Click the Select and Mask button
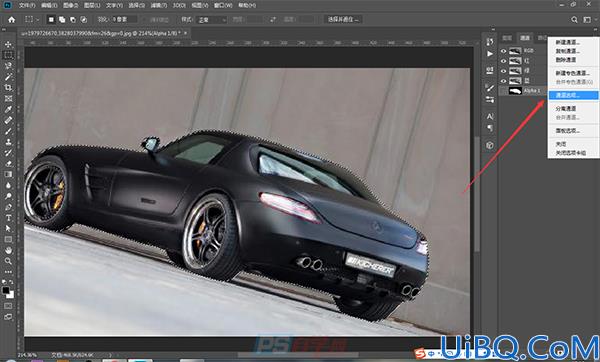 click(x=343, y=20)
